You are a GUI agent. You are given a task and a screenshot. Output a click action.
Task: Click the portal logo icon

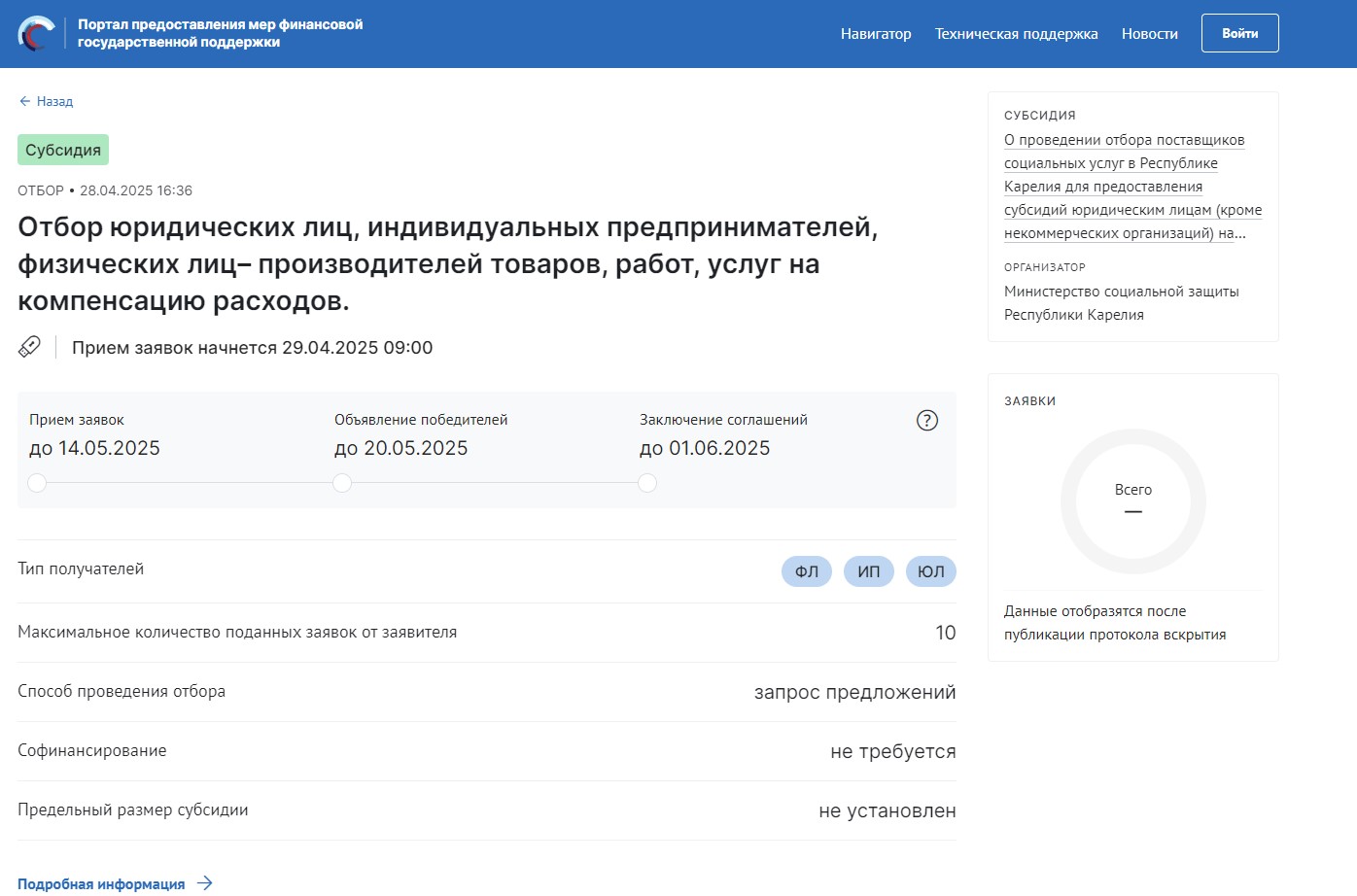(37, 34)
